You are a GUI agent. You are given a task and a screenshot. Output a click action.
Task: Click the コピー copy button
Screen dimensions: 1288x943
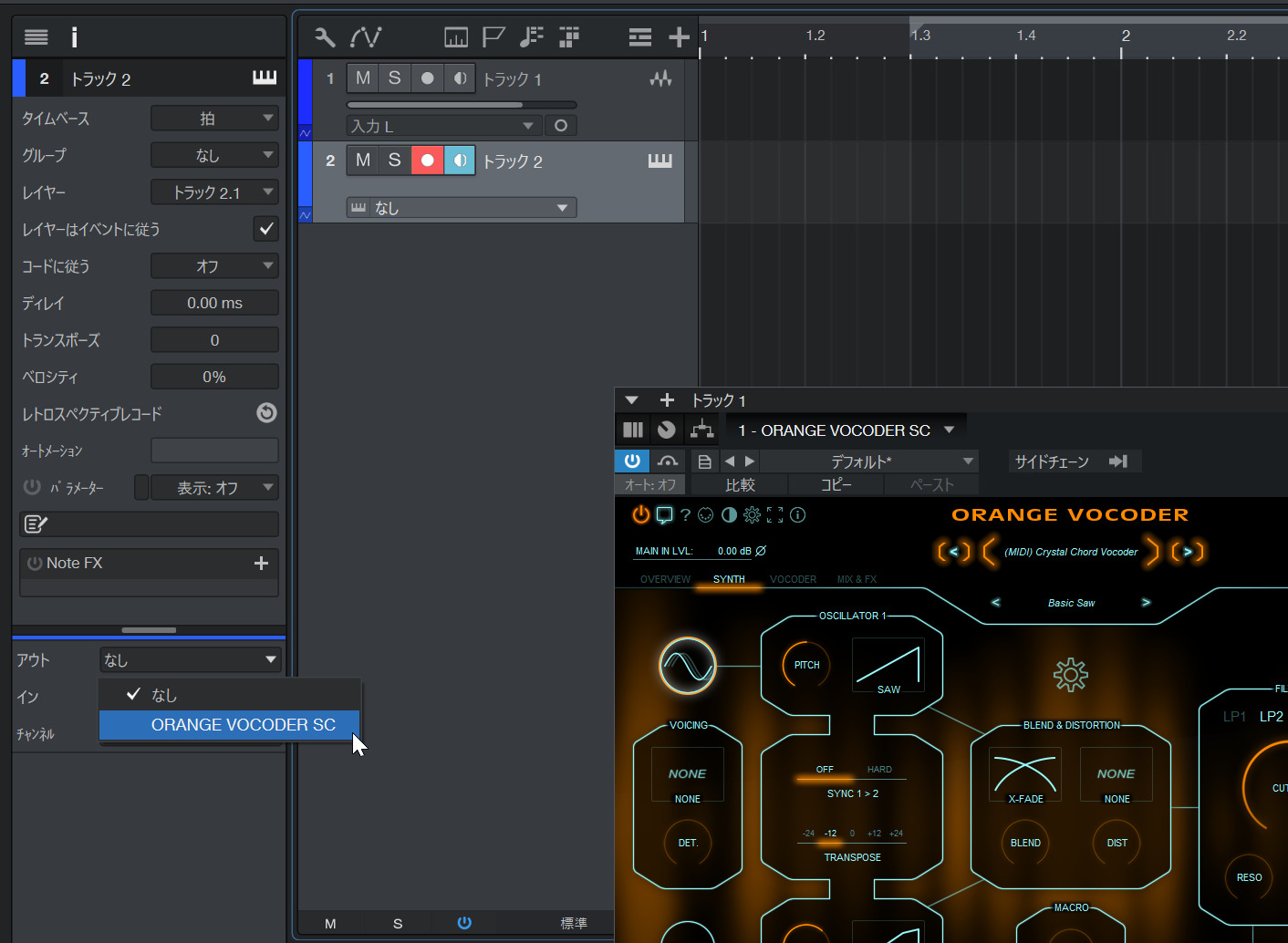pyautogui.click(x=836, y=485)
